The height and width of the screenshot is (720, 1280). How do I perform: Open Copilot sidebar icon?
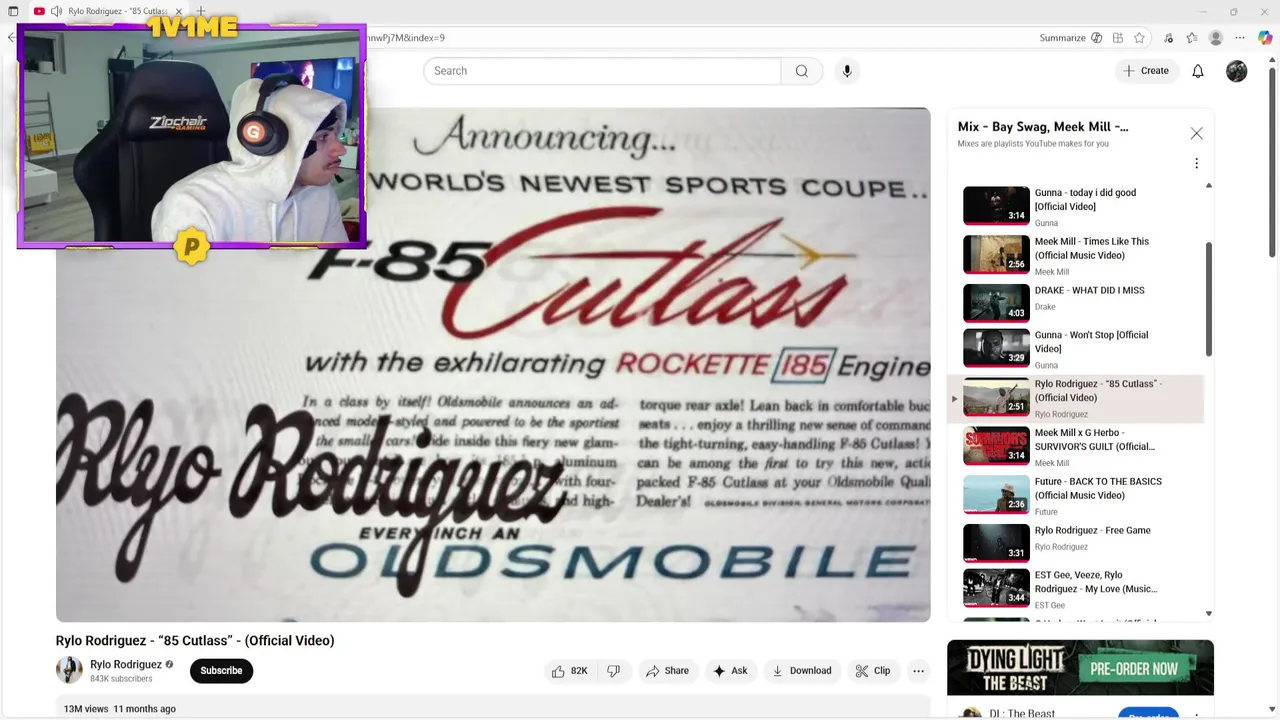click(1265, 38)
